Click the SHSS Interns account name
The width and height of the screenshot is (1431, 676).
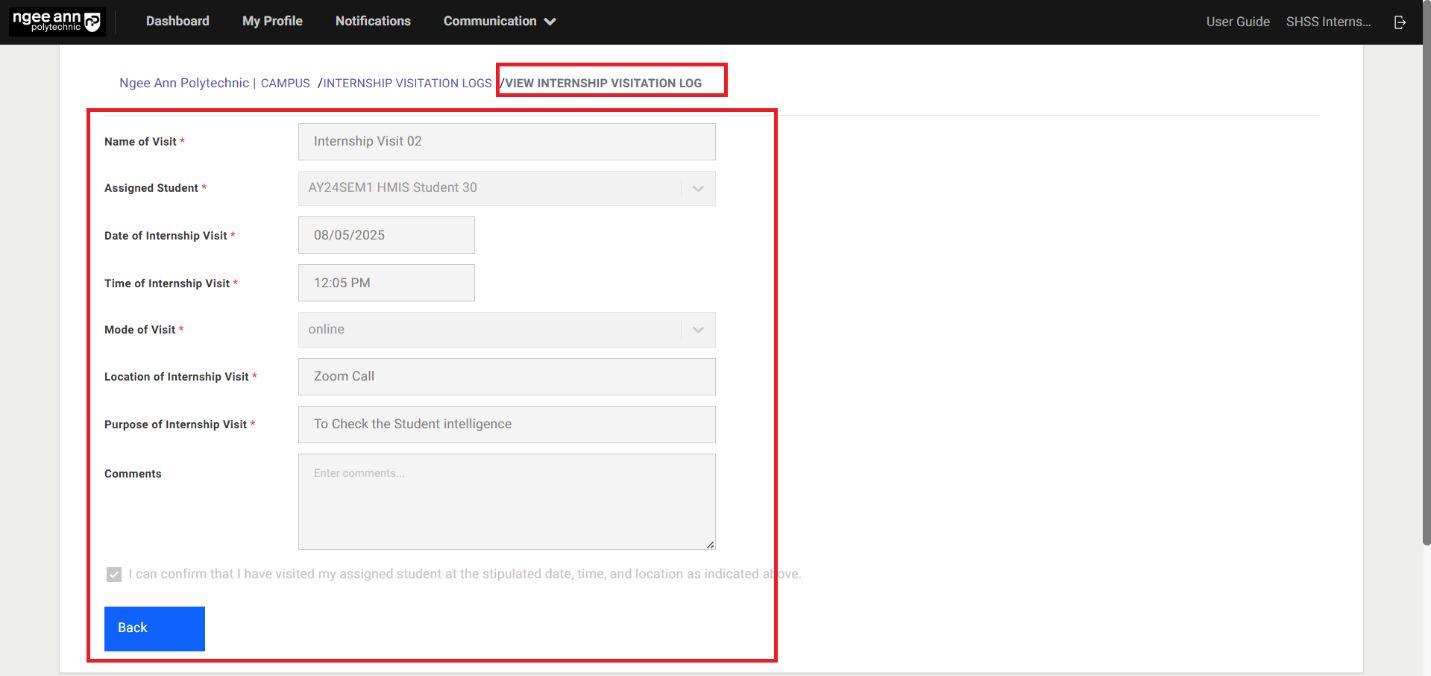pyautogui.click(x=1328, y=22)
